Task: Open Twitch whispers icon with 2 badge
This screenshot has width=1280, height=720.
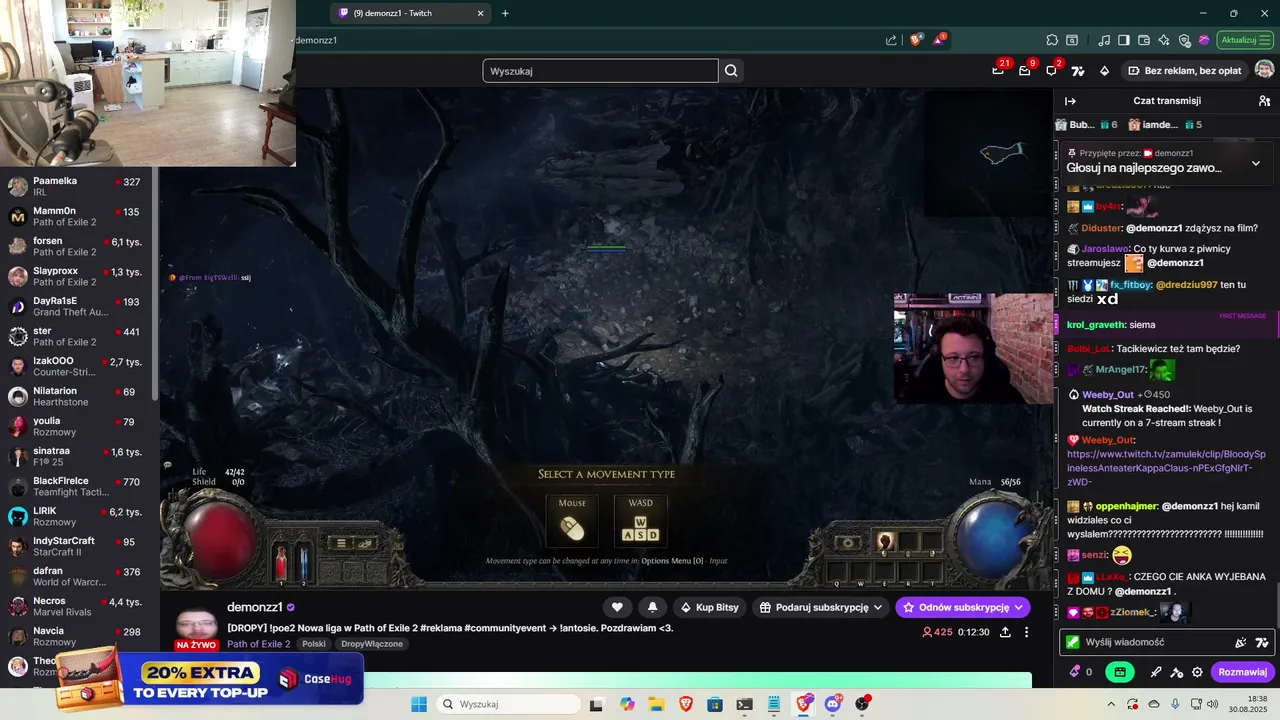Action: [x=1051, y=70]
